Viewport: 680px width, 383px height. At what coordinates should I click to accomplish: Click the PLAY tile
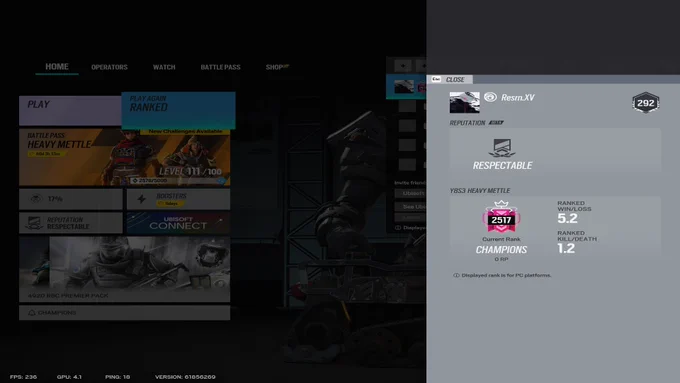click(70, 111)
